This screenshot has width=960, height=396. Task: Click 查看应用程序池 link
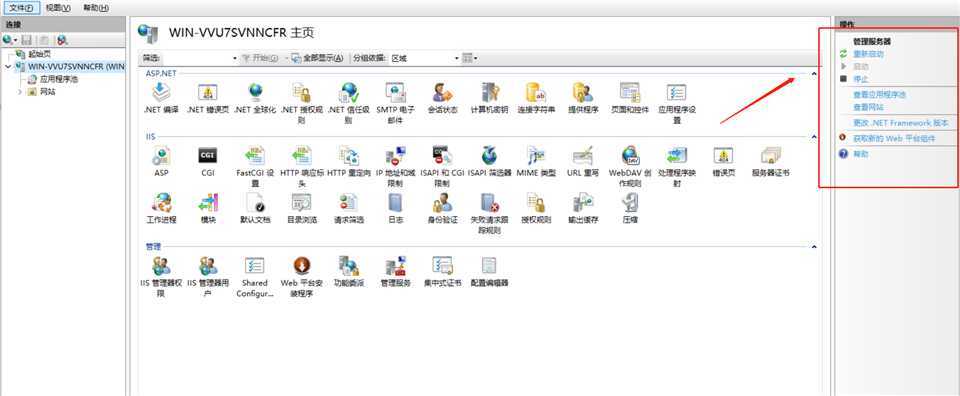(879, 95)
